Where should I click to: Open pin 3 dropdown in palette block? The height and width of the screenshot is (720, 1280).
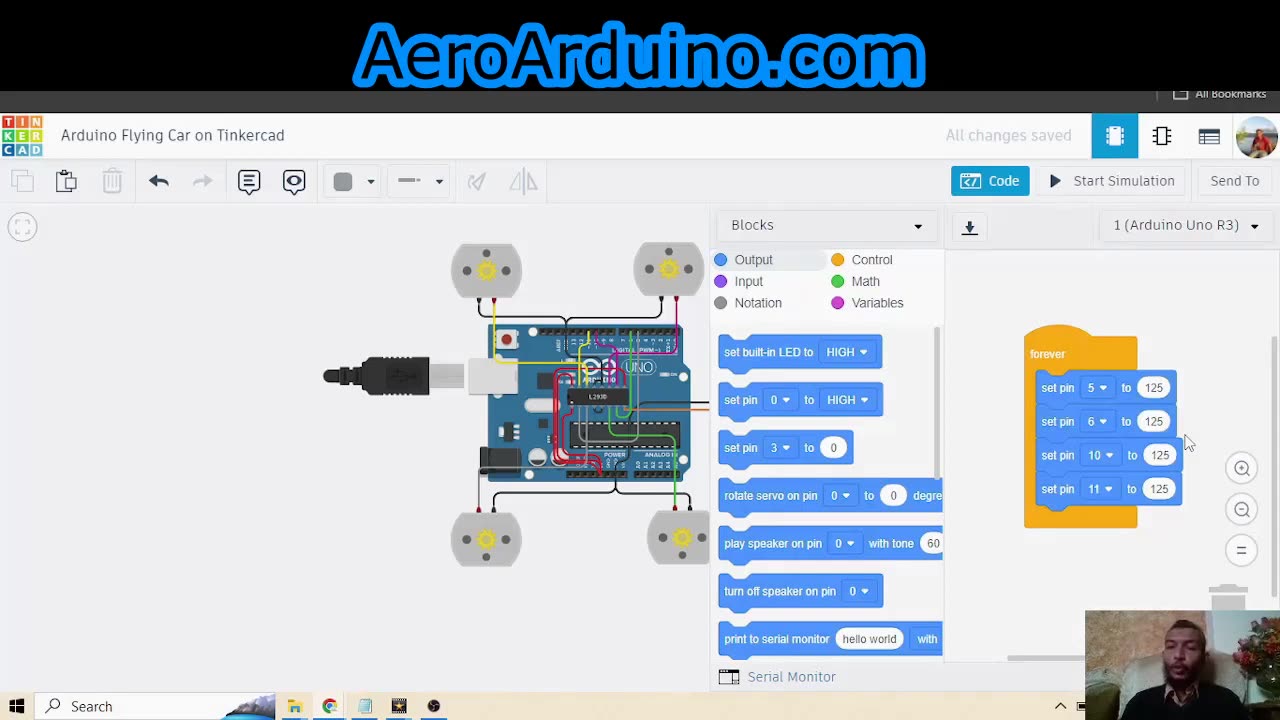tap(780, 448)
